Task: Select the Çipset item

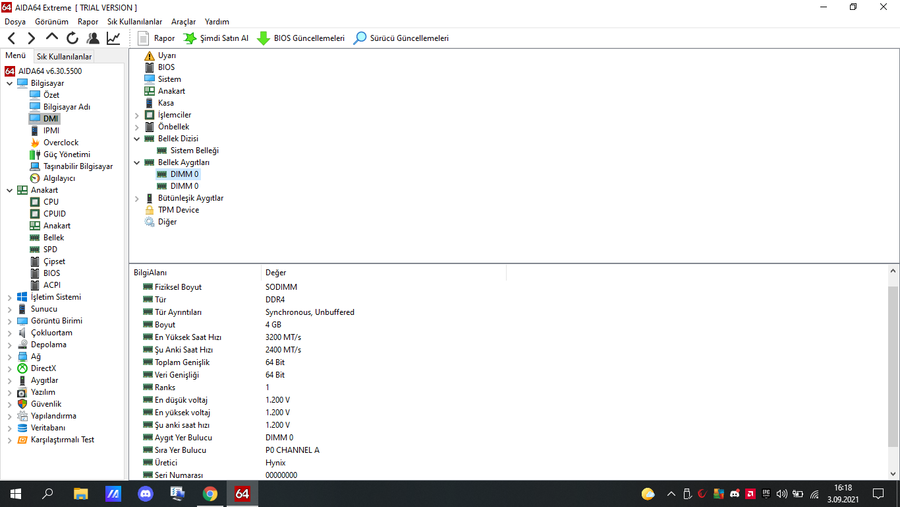Action: point(48,261)
